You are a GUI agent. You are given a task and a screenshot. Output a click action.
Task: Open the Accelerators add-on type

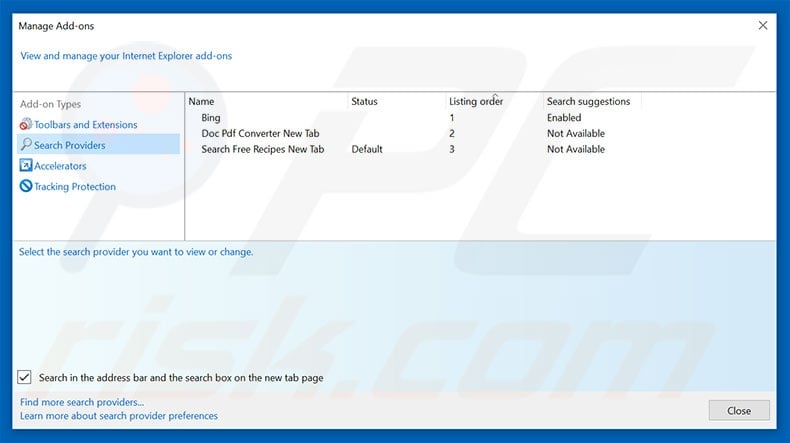60,166
